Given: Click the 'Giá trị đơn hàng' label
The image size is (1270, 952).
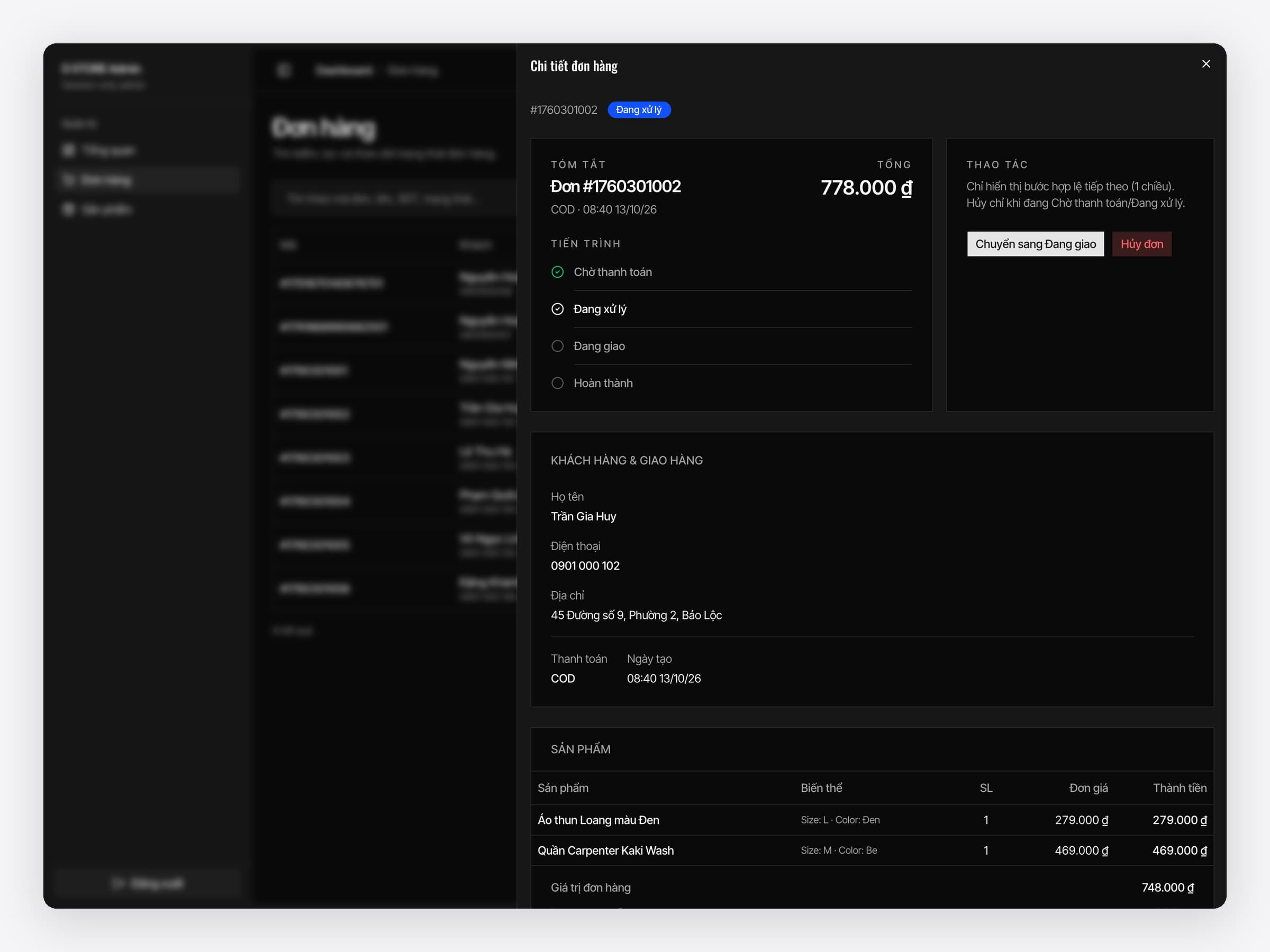Looking at the screenshot, I should pos(591,887).
